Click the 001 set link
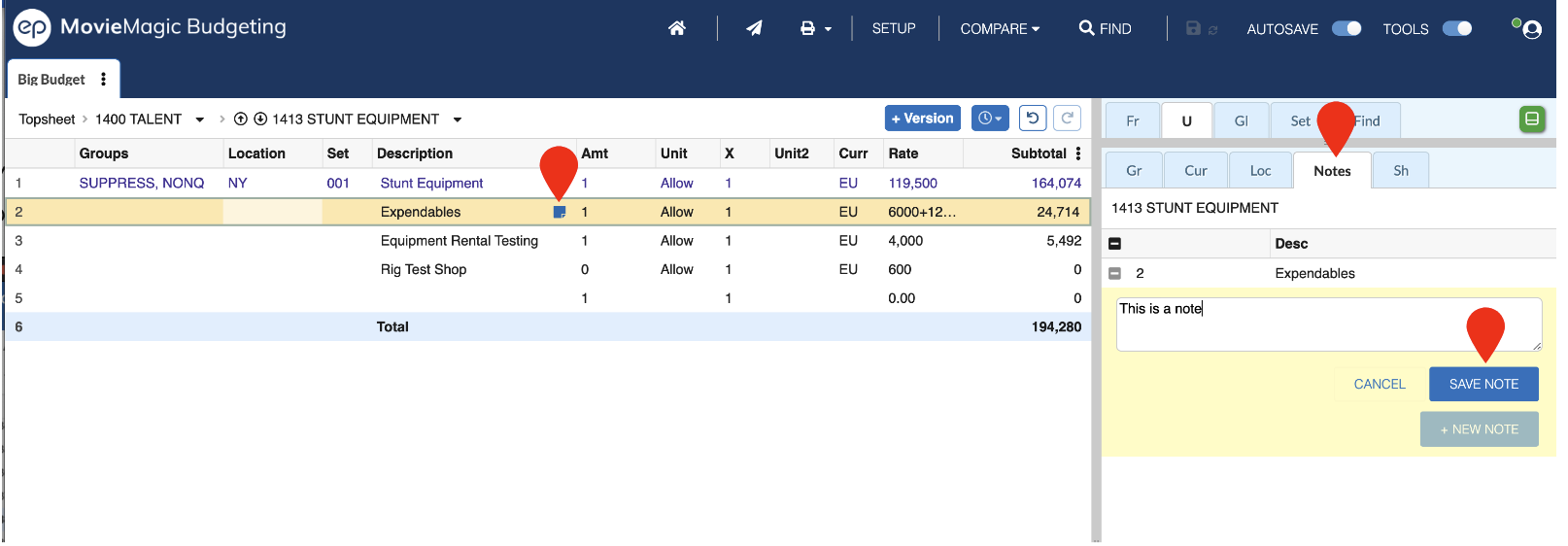Image resolution: width=1568 pixels, height=546 pixels. click(338, 183)
